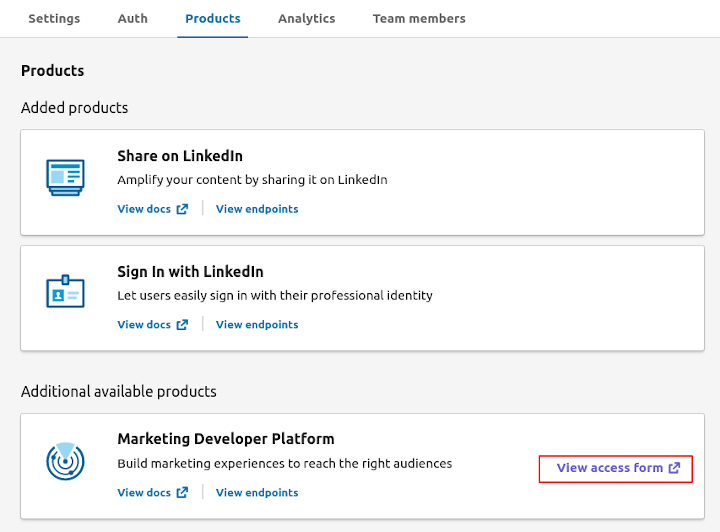The height and width of the screenshot is (532, 720).
Task: Click the 'Build marketing experiences' description
Action: 285,464
